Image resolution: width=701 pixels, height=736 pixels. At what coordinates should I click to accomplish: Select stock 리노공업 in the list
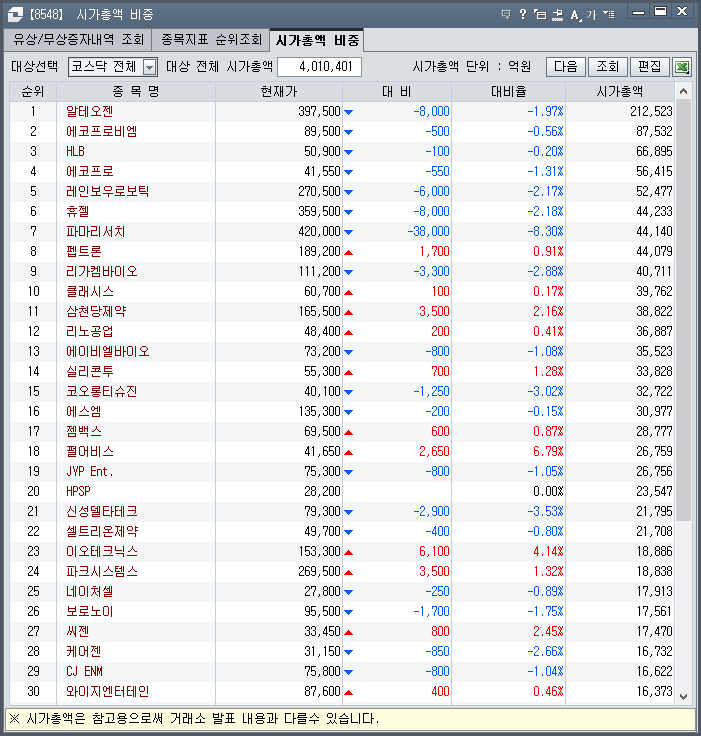pos(90,331)
